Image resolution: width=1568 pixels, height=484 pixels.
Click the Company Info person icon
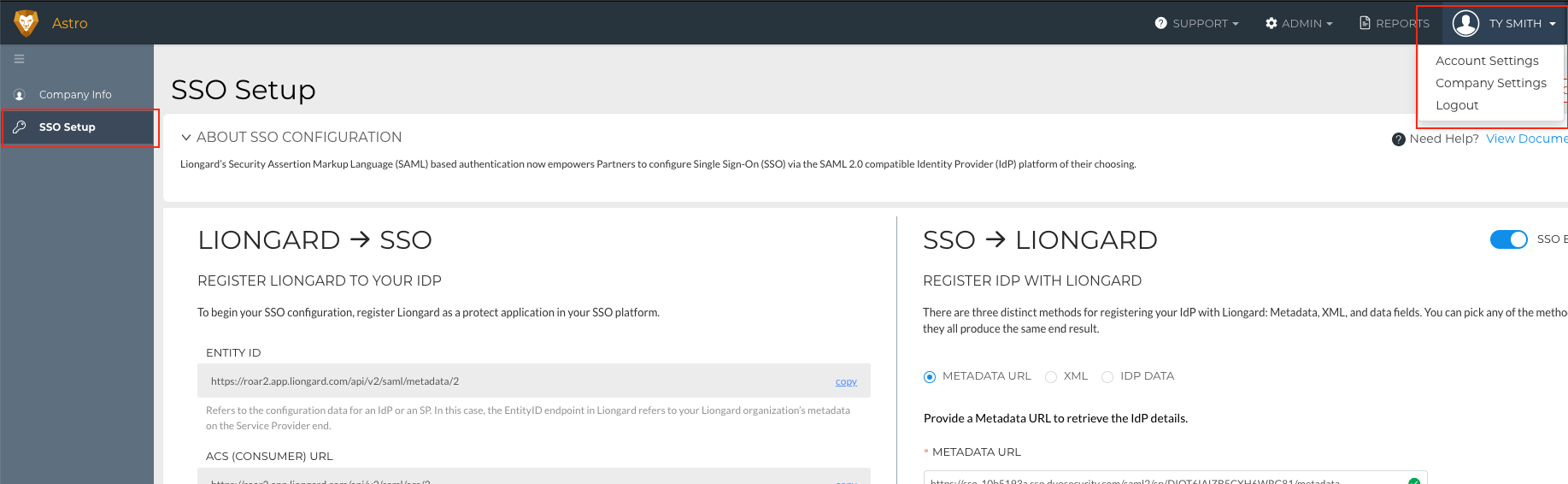pyautogui.click(x=20, y=95)
